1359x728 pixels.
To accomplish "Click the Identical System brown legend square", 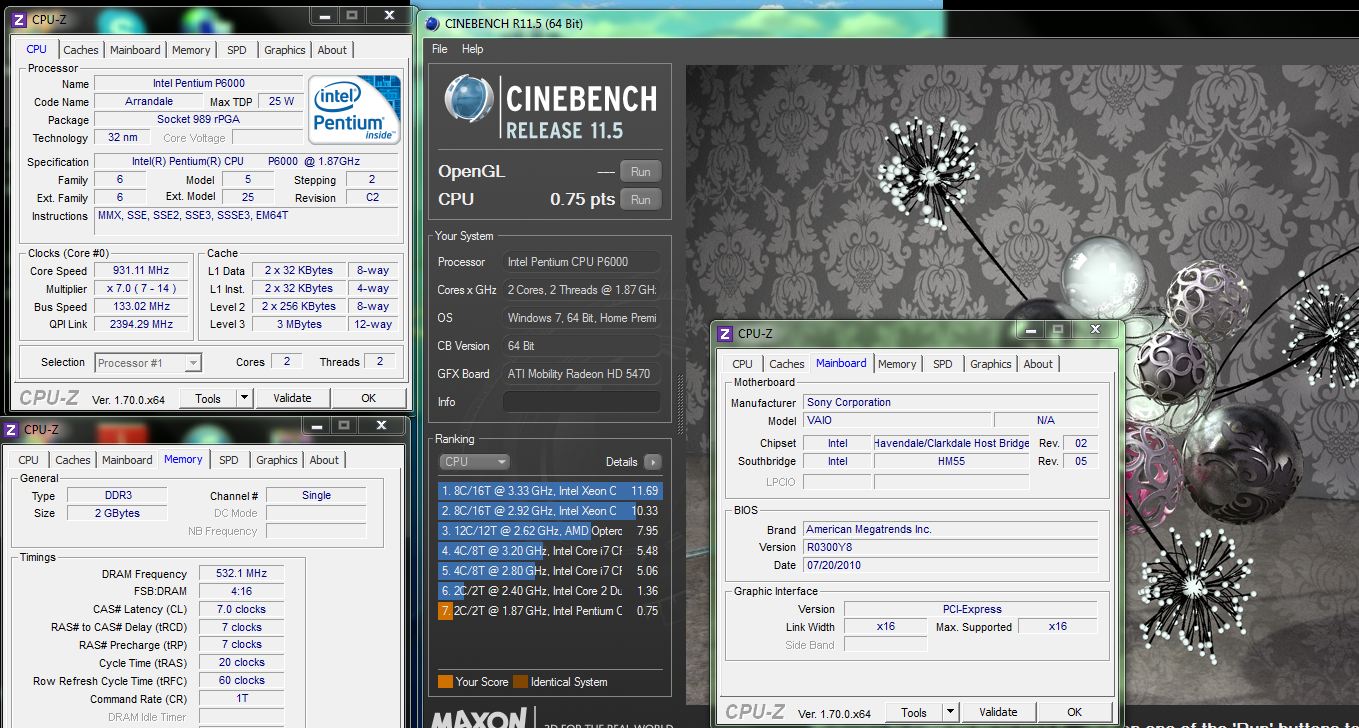I will (520, 682).
